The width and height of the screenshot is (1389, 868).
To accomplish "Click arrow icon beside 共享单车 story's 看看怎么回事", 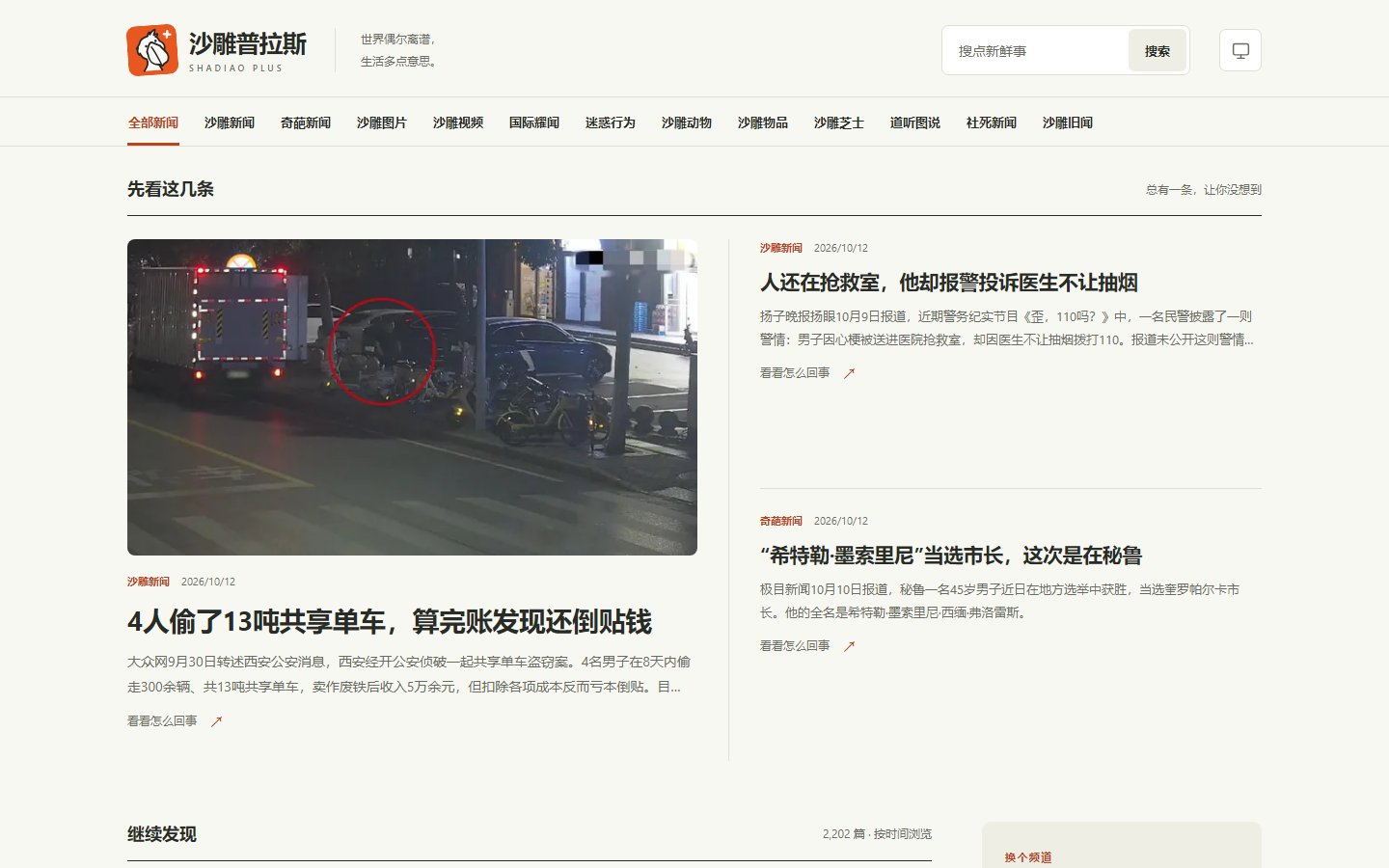I will (216, 721).
